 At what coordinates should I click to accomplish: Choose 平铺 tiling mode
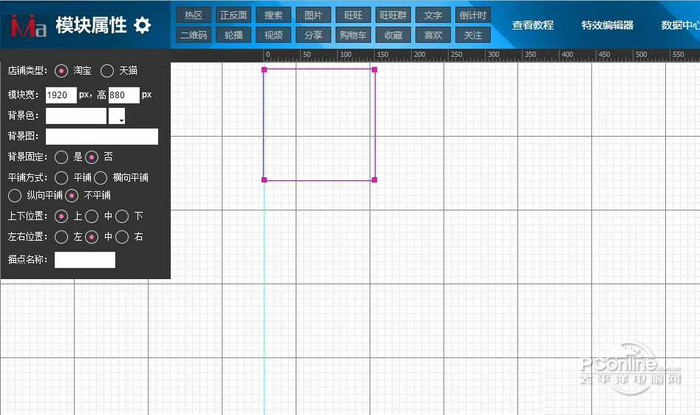point(61,178)
